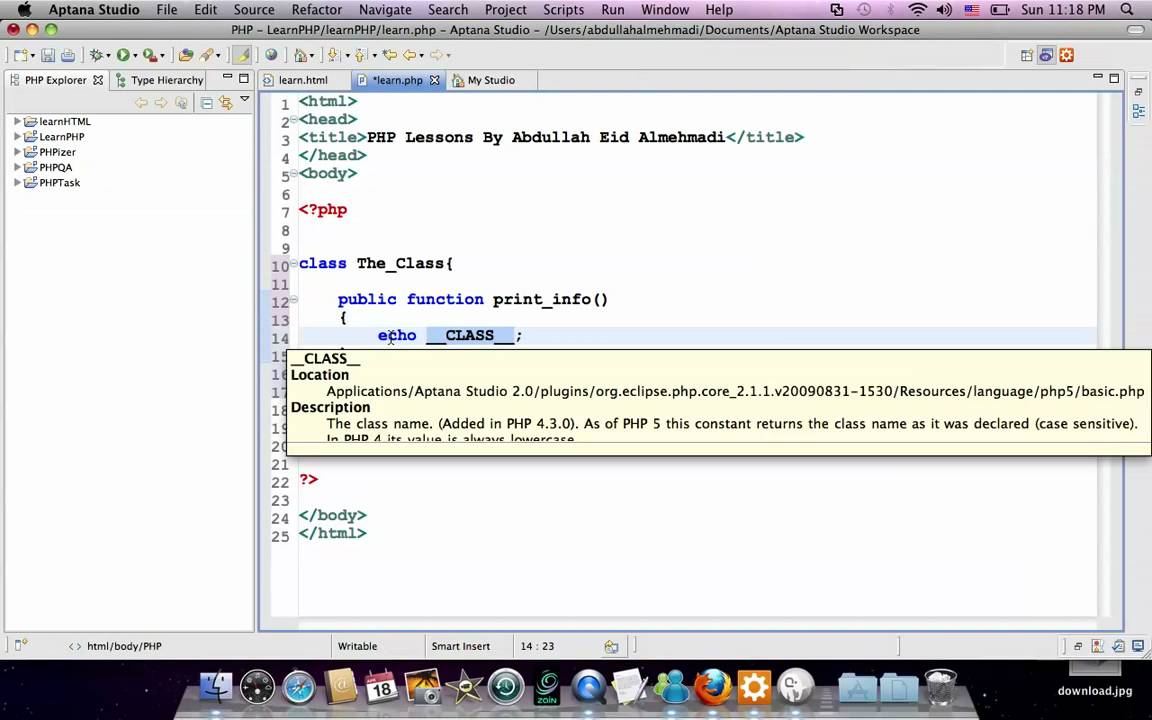Open the Navigate menu
The height and width of the screenshot is (720, 1152).
pyautogui.click(x=385, y=10)
